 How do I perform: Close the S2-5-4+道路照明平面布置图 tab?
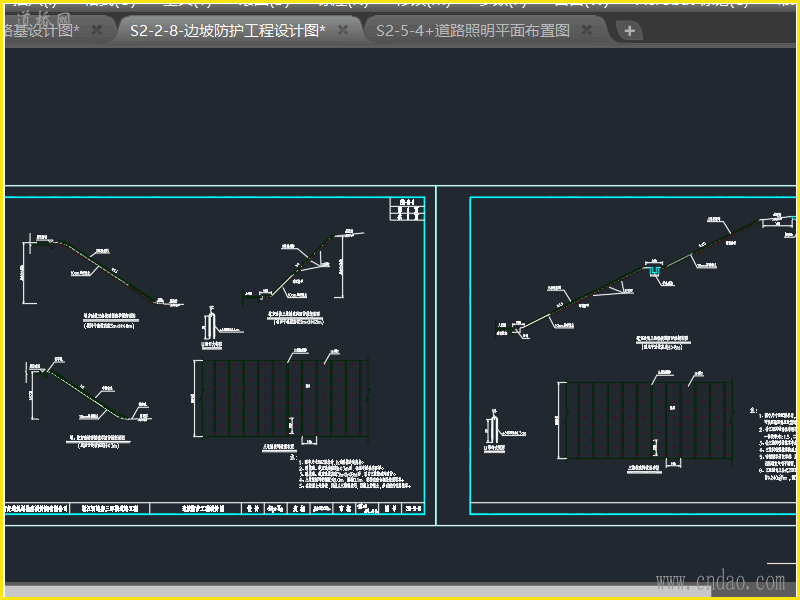point(587,31)
